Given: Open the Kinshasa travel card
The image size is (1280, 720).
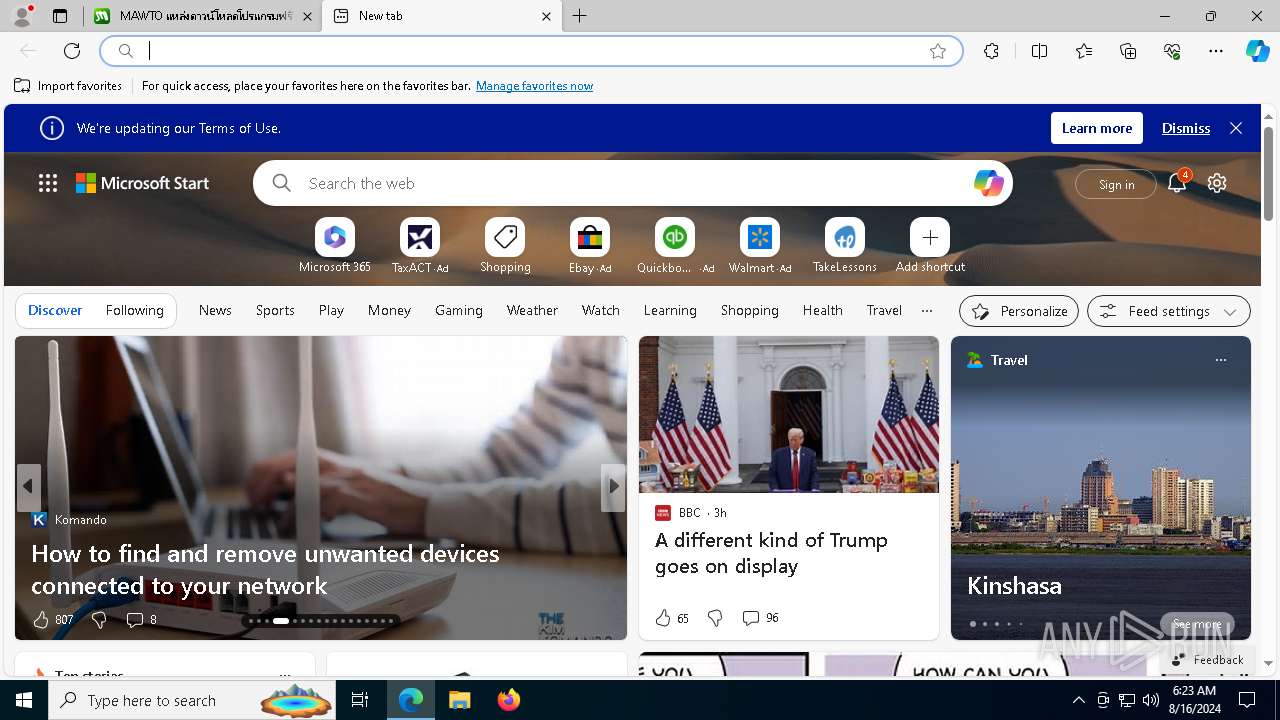Looking at the screenshot, I should point(1101,488).
